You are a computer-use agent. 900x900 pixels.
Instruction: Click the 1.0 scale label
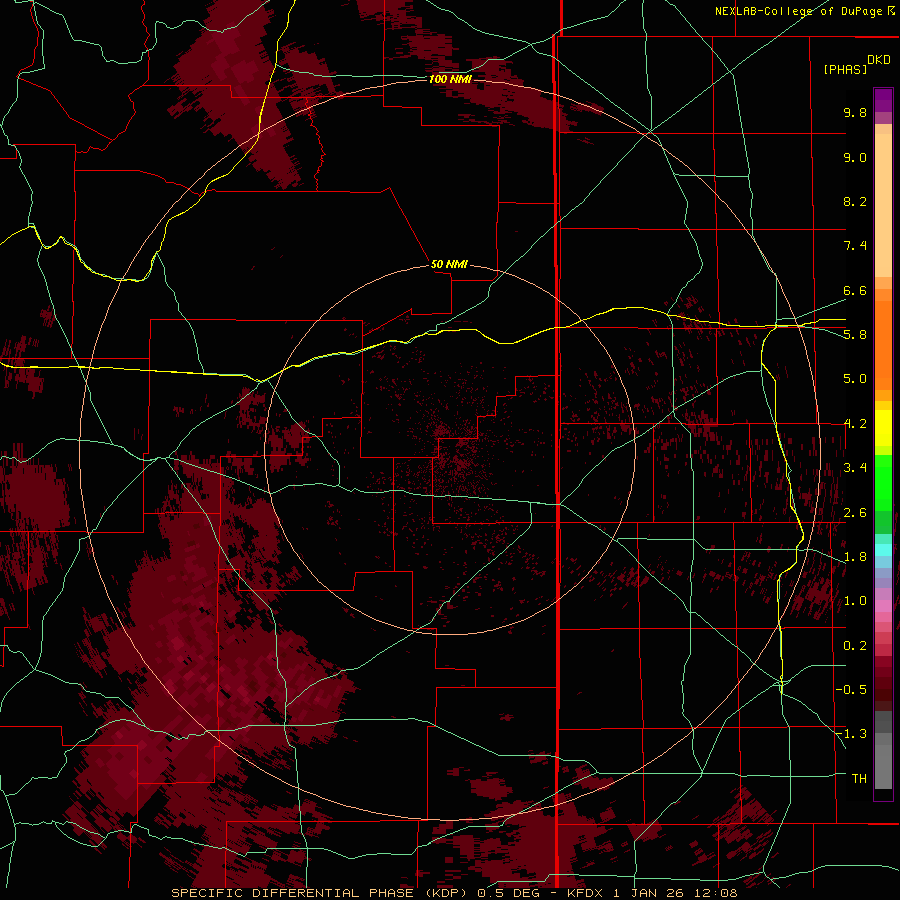coord(855,601)
